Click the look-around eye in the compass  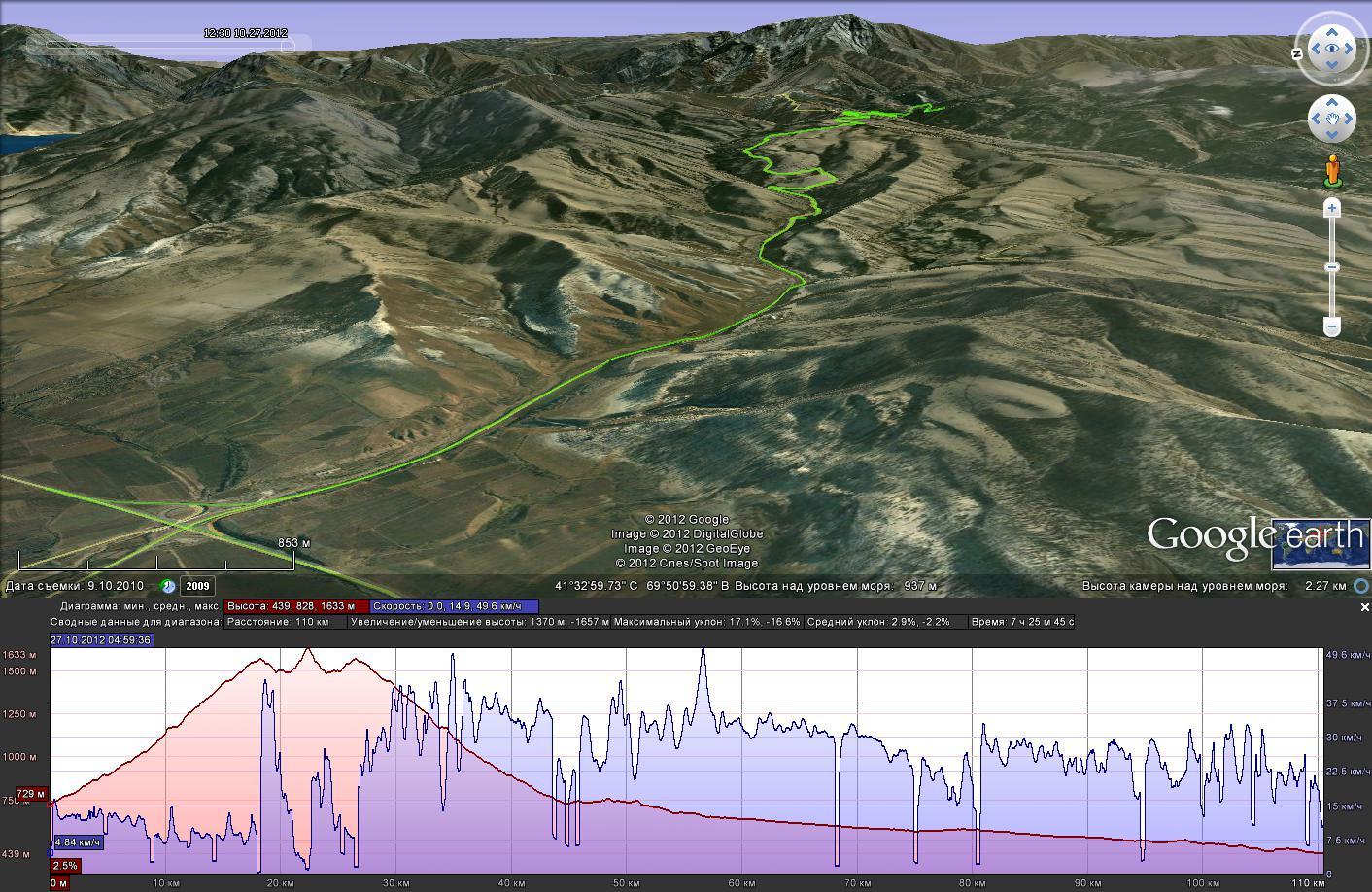[x=1330, y=48]
